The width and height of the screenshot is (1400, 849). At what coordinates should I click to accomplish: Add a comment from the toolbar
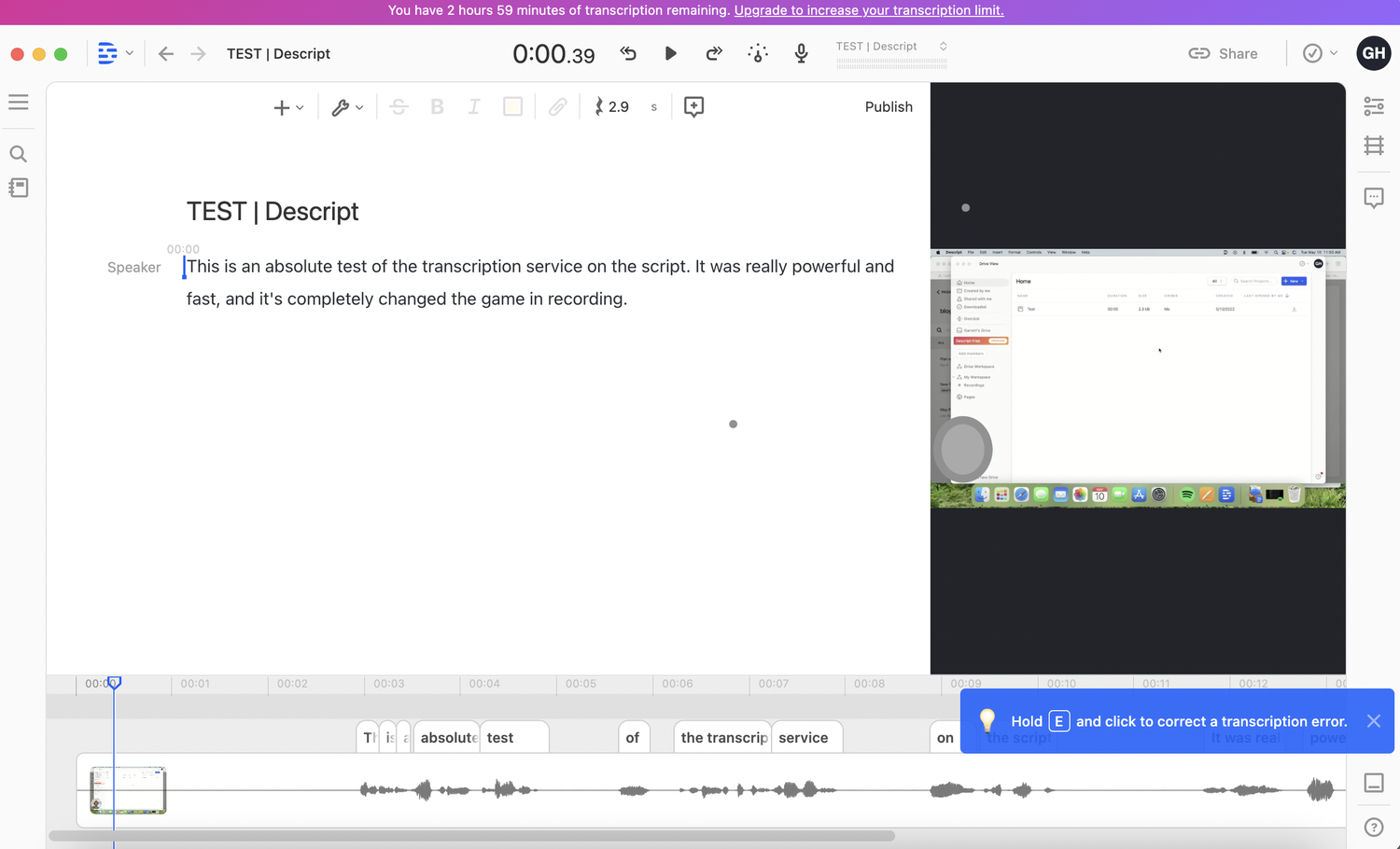tap(693, 106)
